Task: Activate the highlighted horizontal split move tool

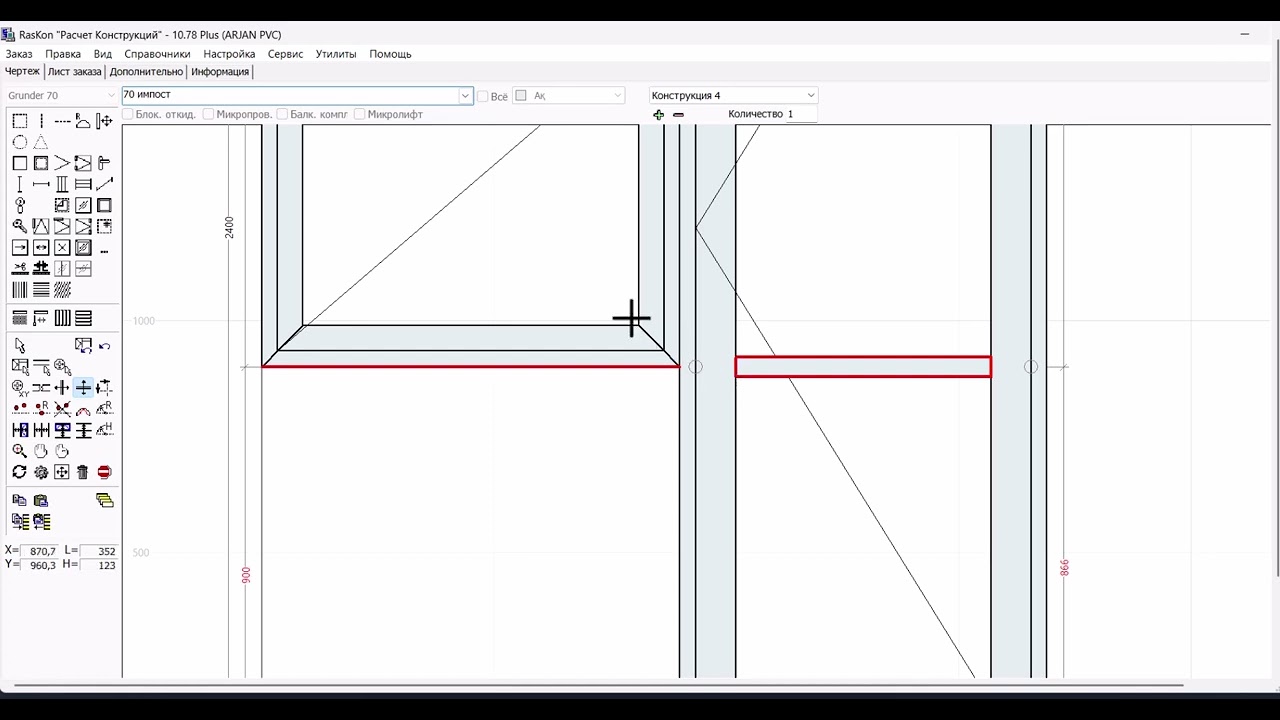Action: point(83,387)
